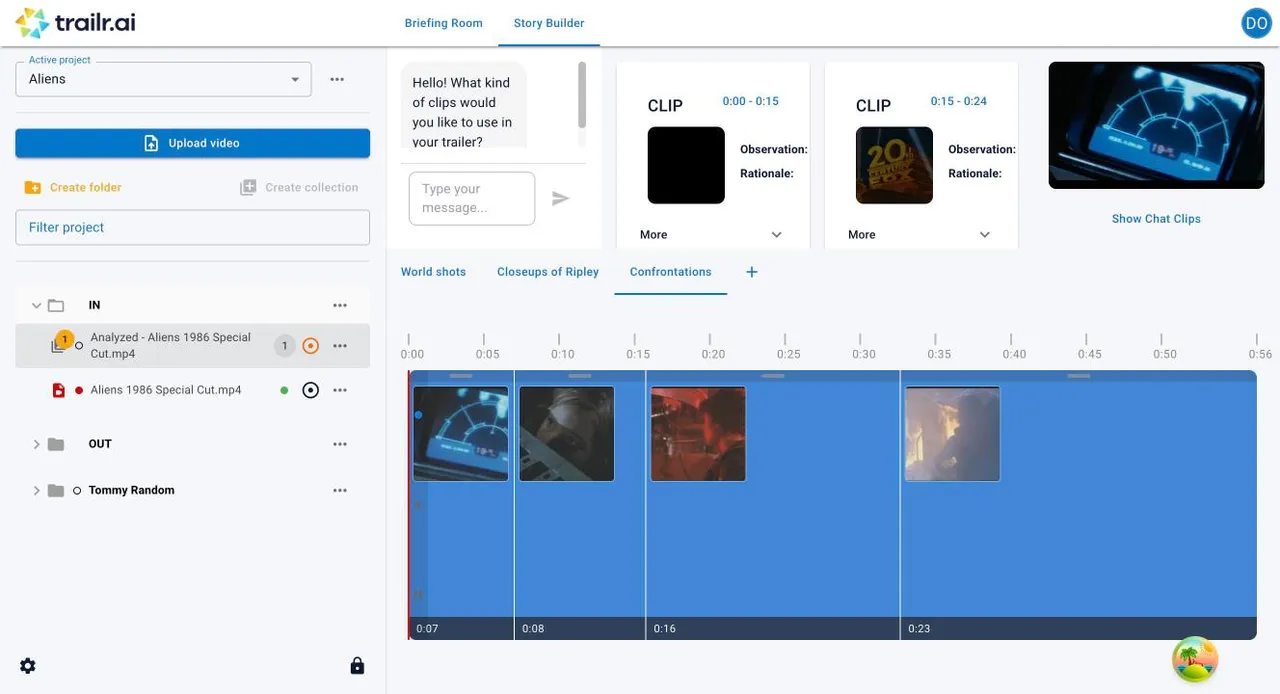
Task: Toggle the circle marker before the Analyzed file name
Action: pyautogui.click(x=80, y=346)
